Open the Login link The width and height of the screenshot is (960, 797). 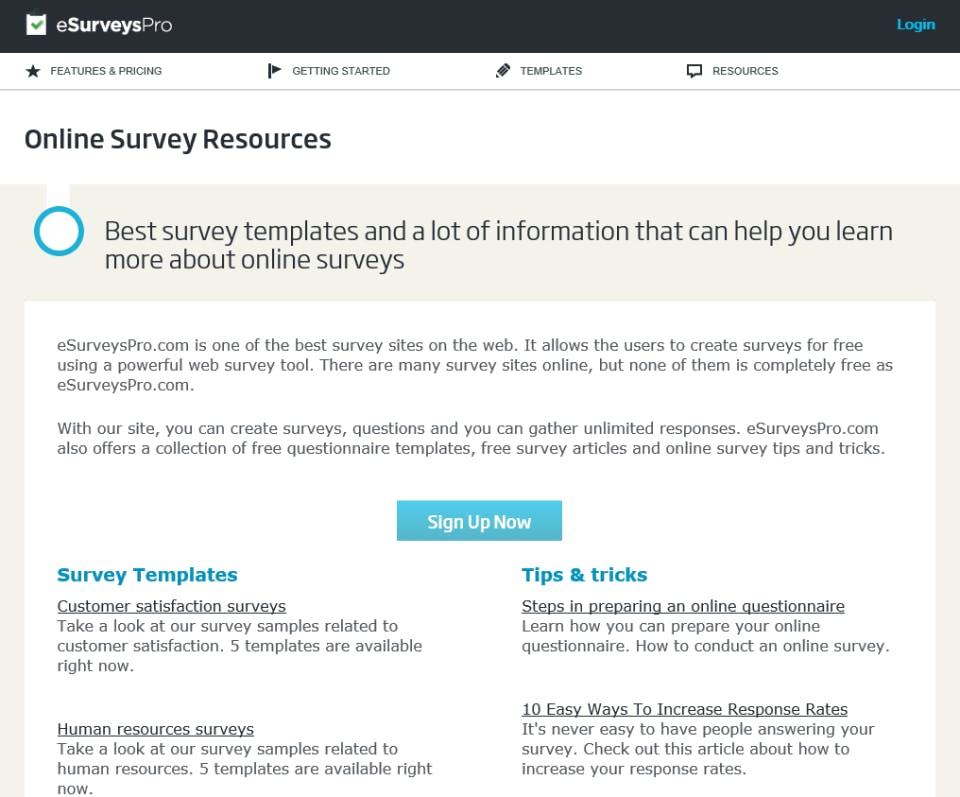(915, 24)
